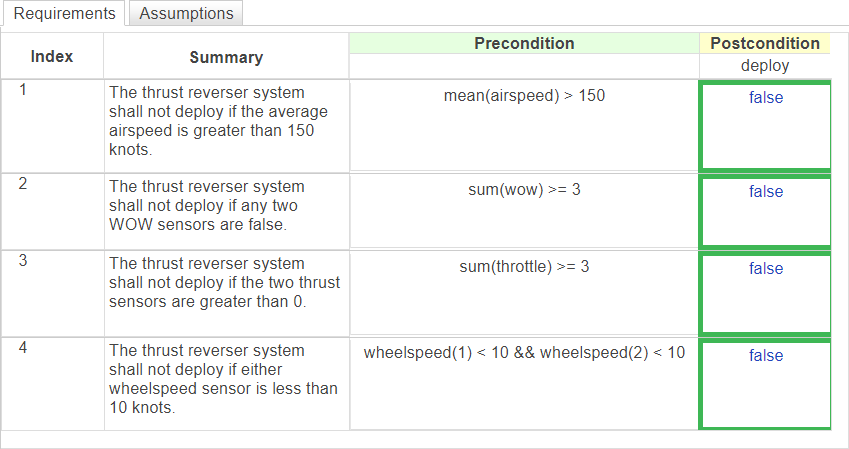Switch to the Assumptions tab

(x=186, y=13)
